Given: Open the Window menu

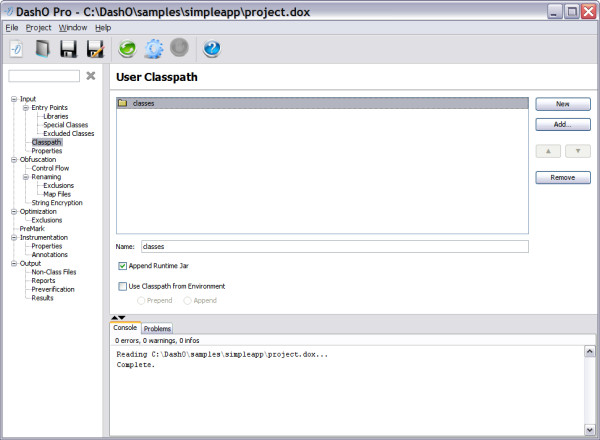Looking at the screenshot, I should pyautogui.click(x=73, y=28).
